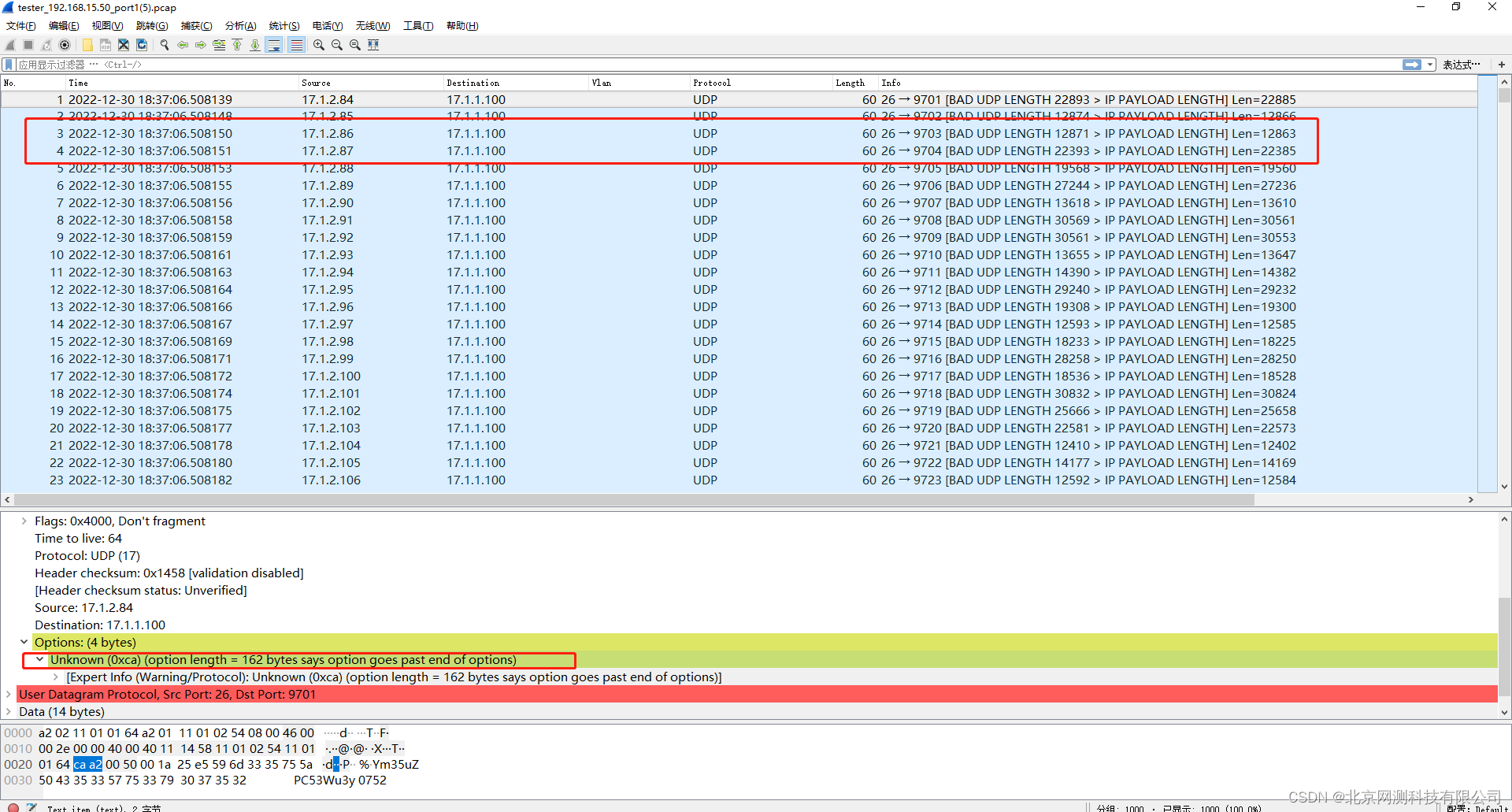Restart current capture icon
Screen dimensions: 1512x812
(x=46, y=45)
